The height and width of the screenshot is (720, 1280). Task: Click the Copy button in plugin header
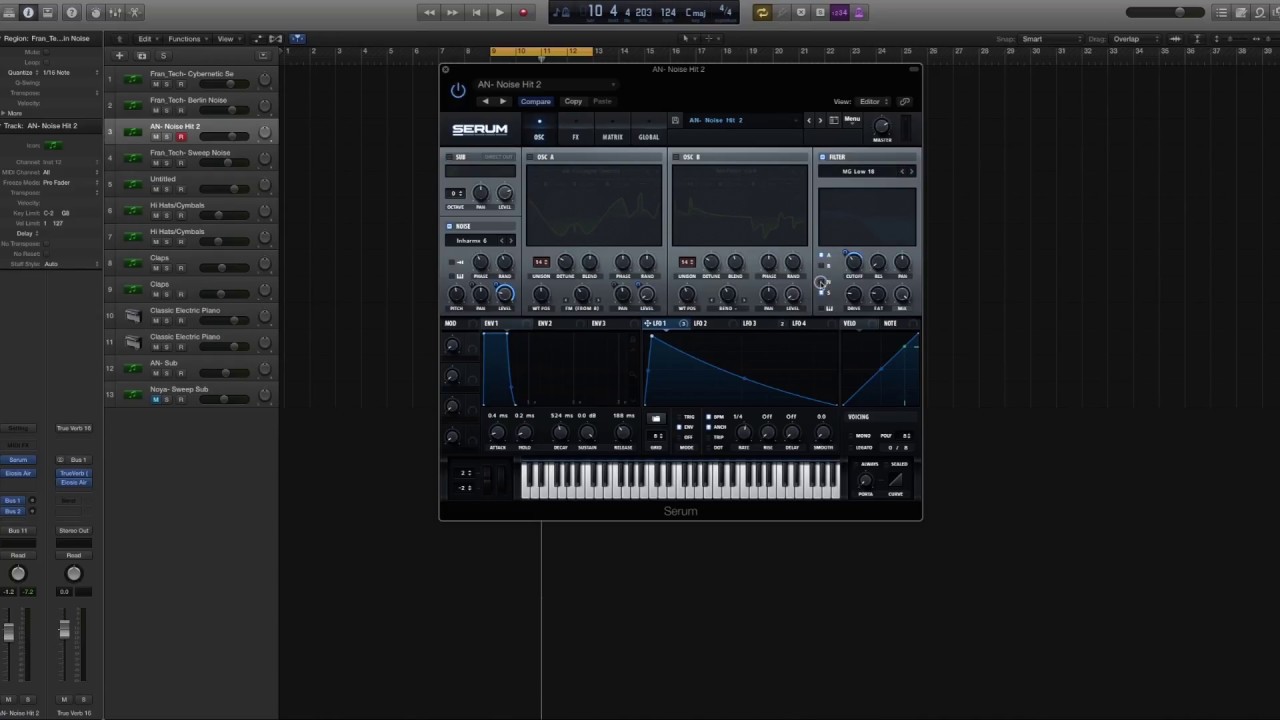pos(573,101)
